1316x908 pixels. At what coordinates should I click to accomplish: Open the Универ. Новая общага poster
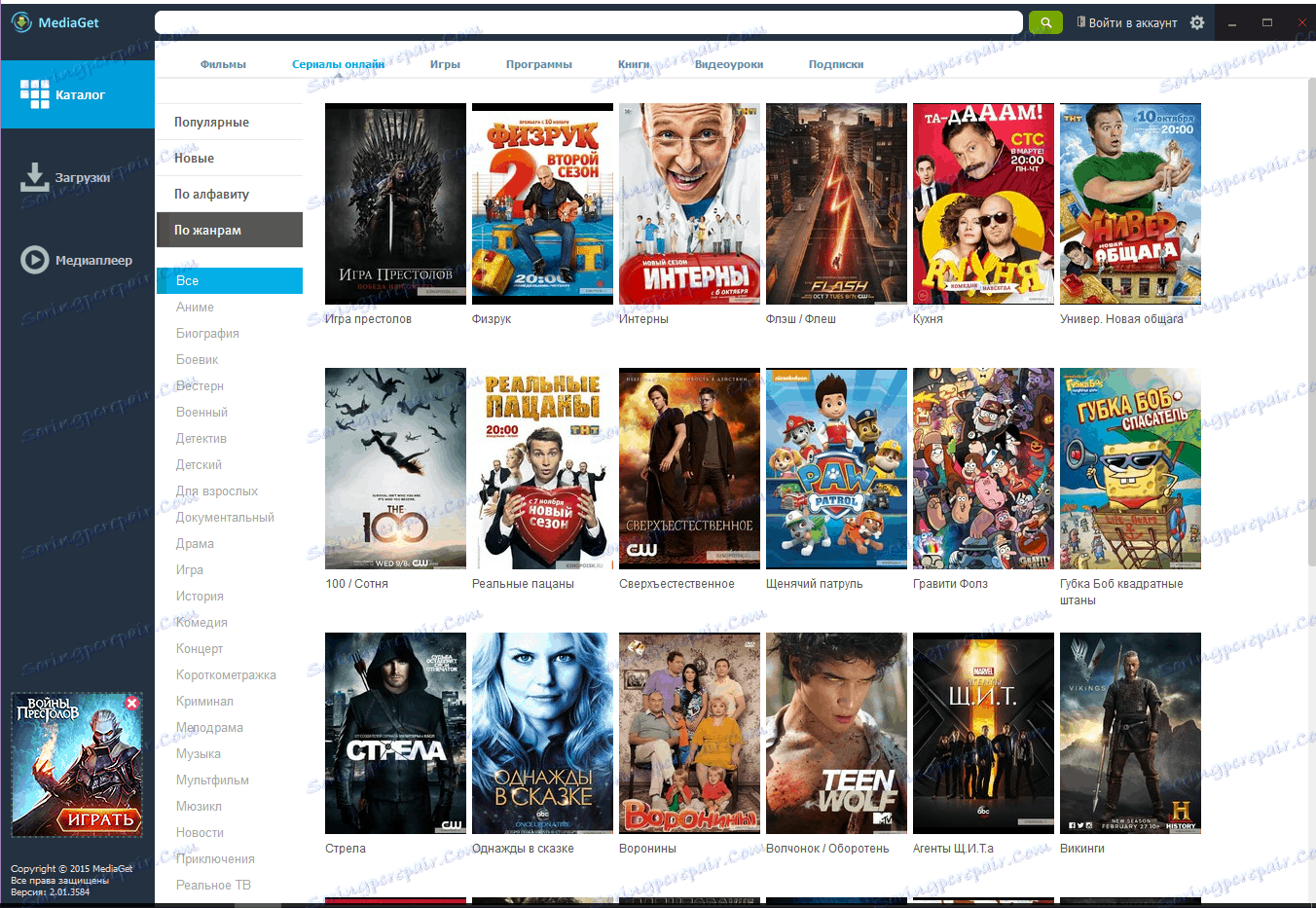point(1130,204)
